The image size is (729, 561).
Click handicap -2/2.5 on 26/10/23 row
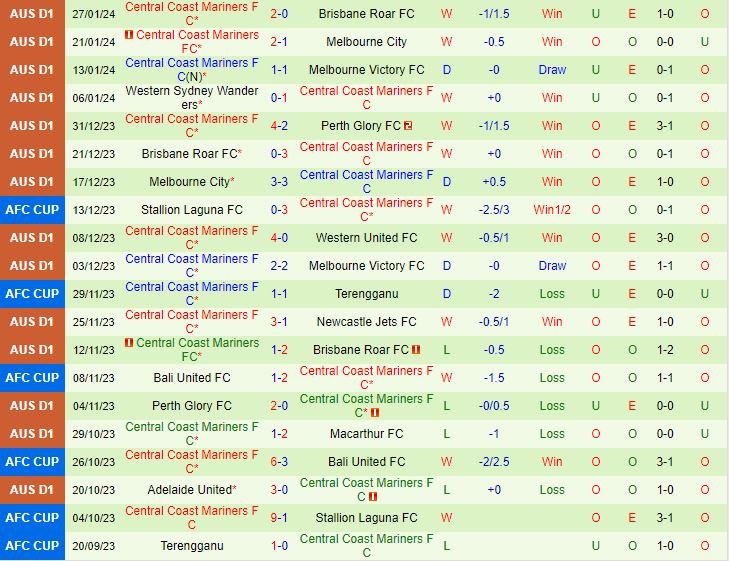click(494, 462)
